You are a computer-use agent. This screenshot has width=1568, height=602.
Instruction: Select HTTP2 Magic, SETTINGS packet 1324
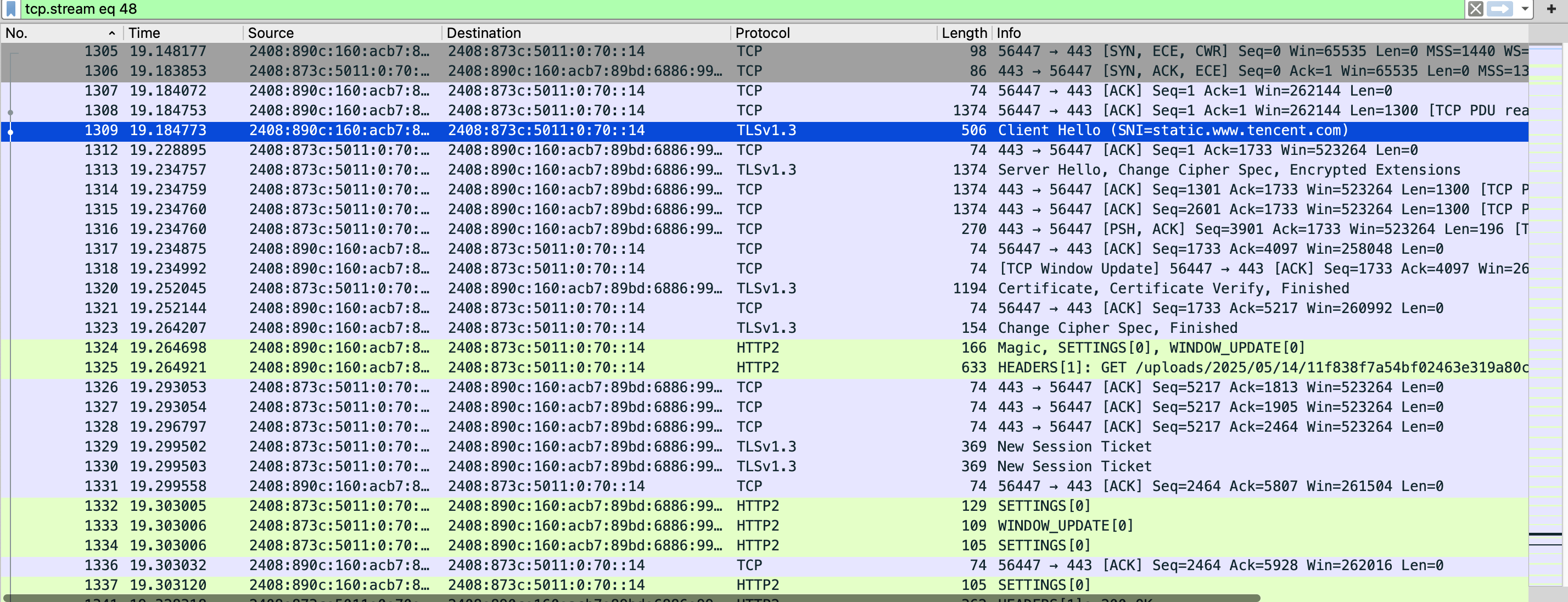point(765,349)
